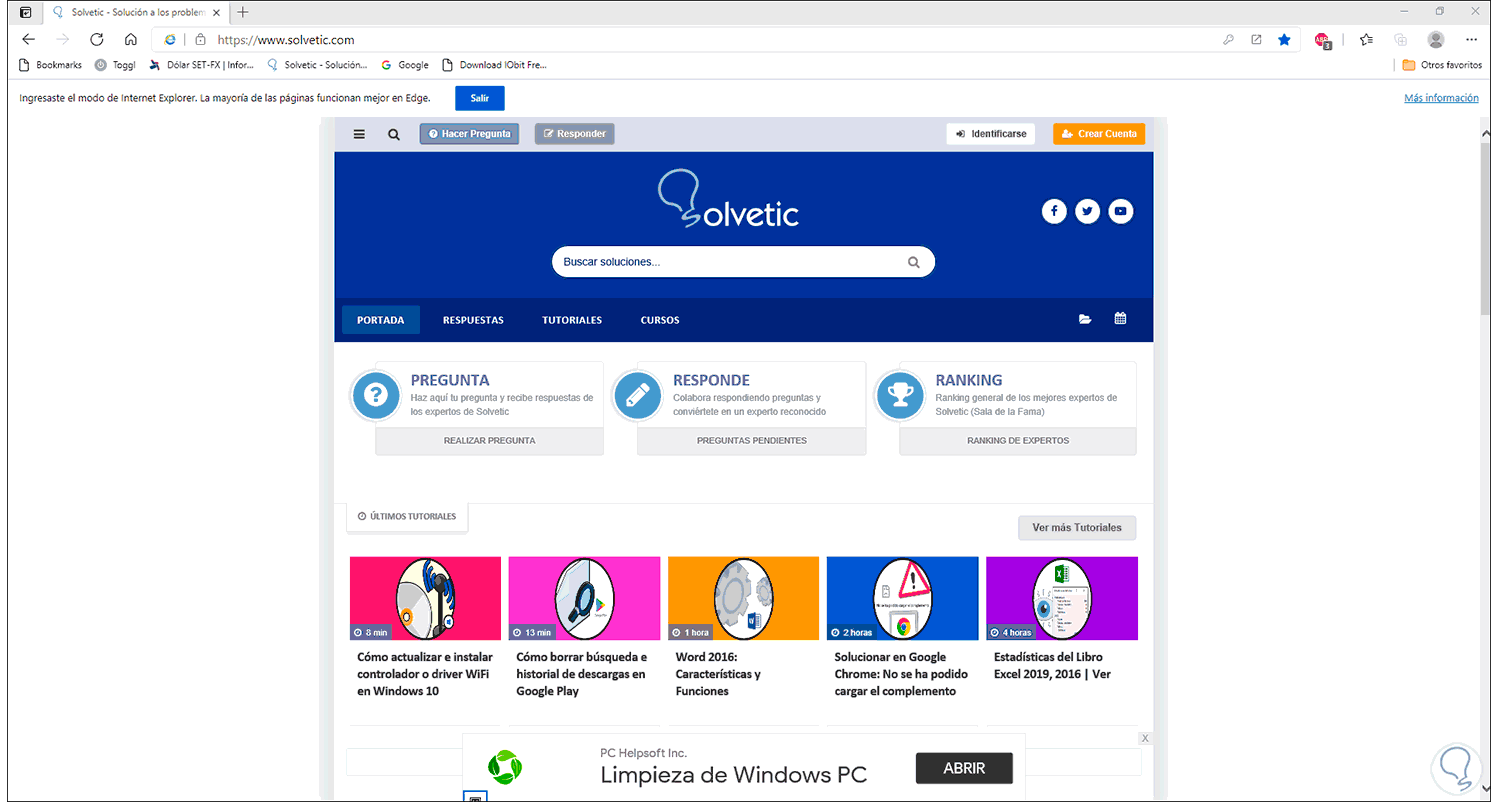Open the folder categories icon in navigation bar
Viewport: 1500px width, 802px height.
[1085, 320]
